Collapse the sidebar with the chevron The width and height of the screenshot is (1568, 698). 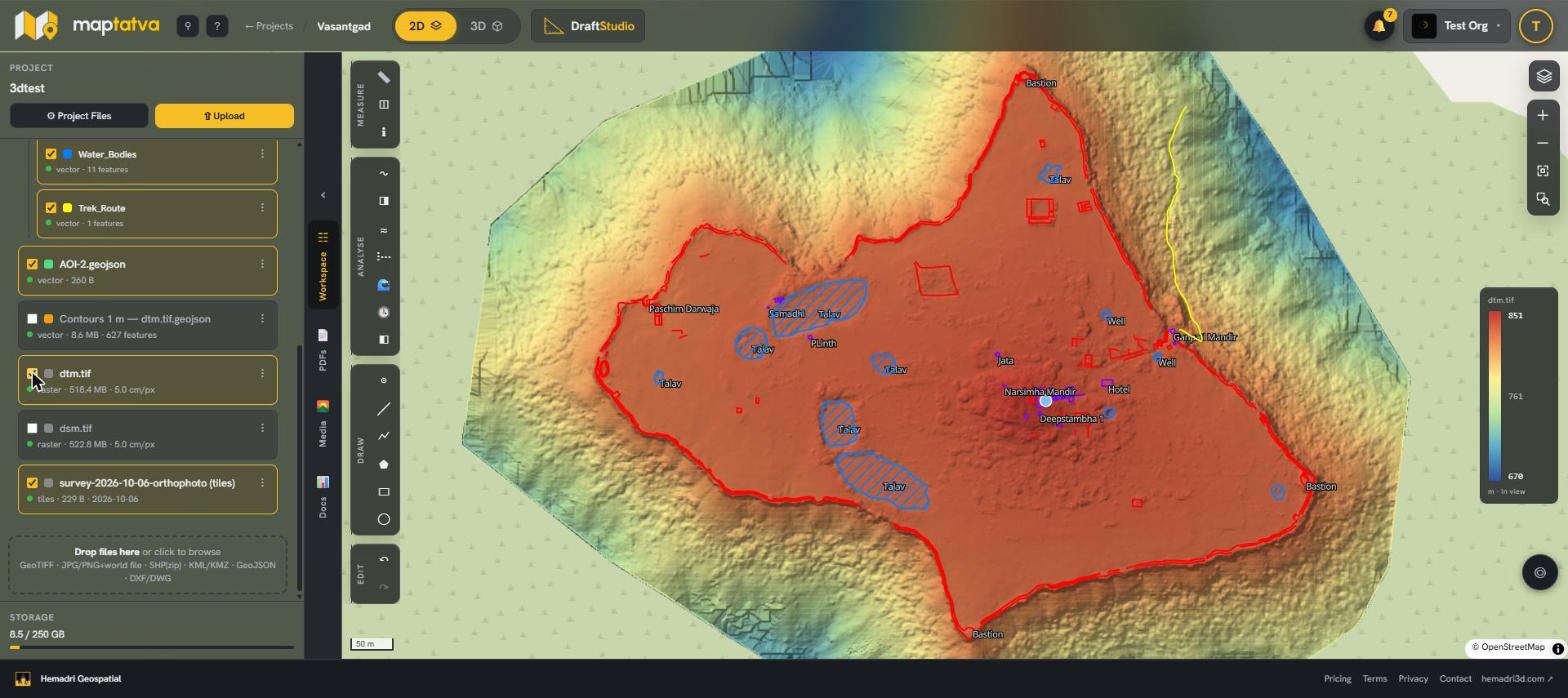(x=322, y=195)
